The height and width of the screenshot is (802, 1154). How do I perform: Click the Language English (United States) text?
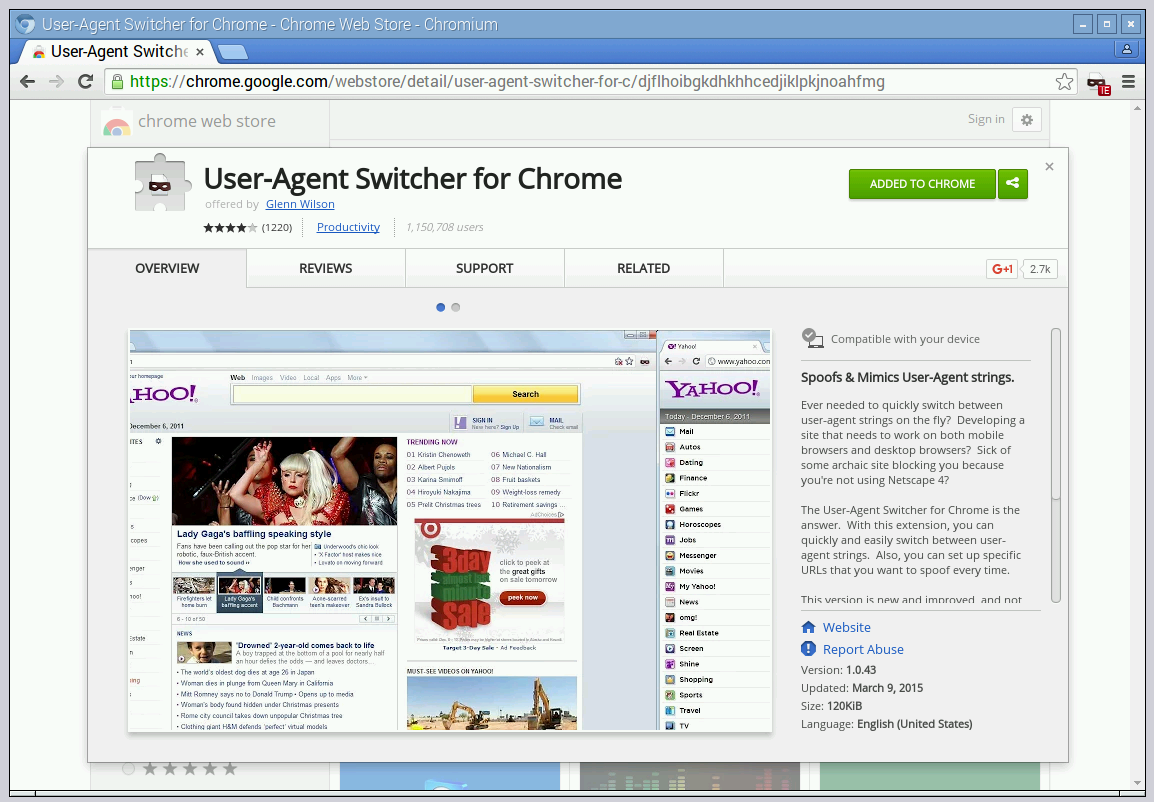(x=887, y=724)
